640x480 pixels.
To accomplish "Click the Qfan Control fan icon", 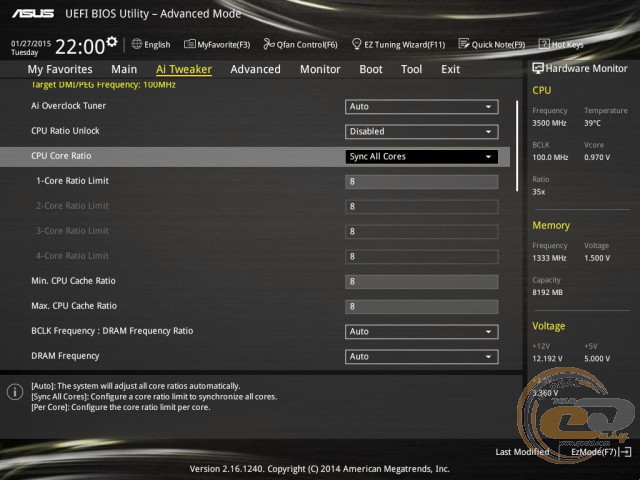I will (x=269, y=44).
